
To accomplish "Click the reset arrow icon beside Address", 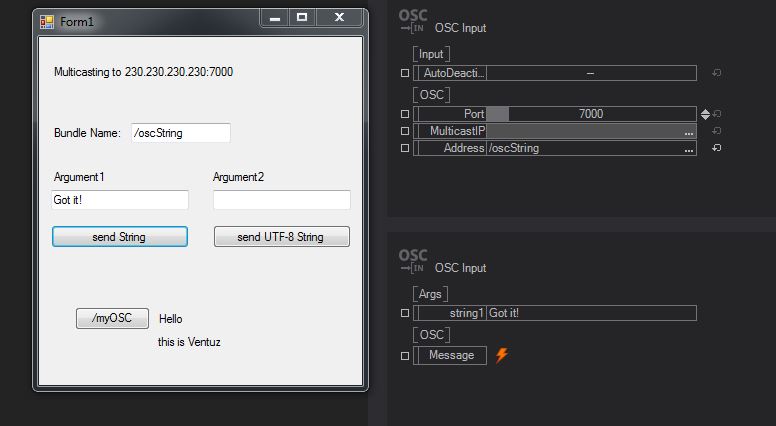I will tap(716, 148).
